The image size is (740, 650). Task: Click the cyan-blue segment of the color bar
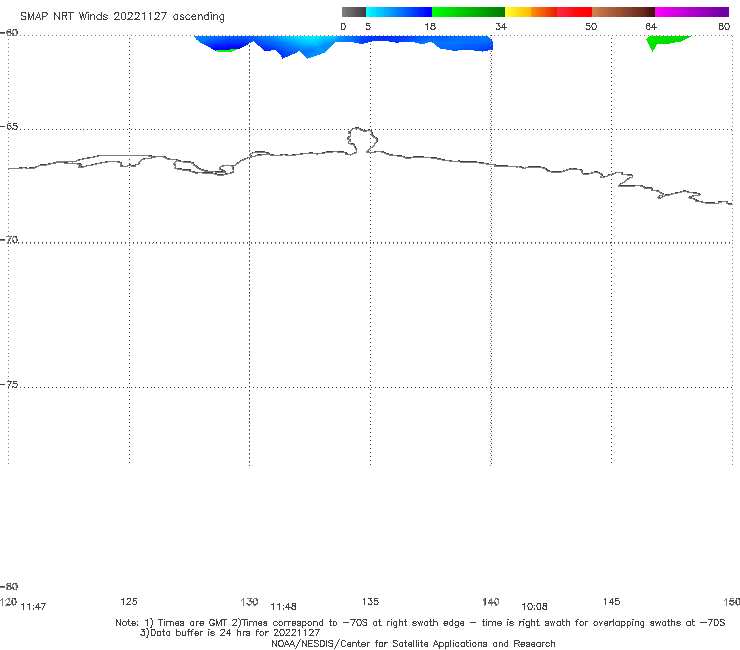pyautogui.click(x=399, y=12)
